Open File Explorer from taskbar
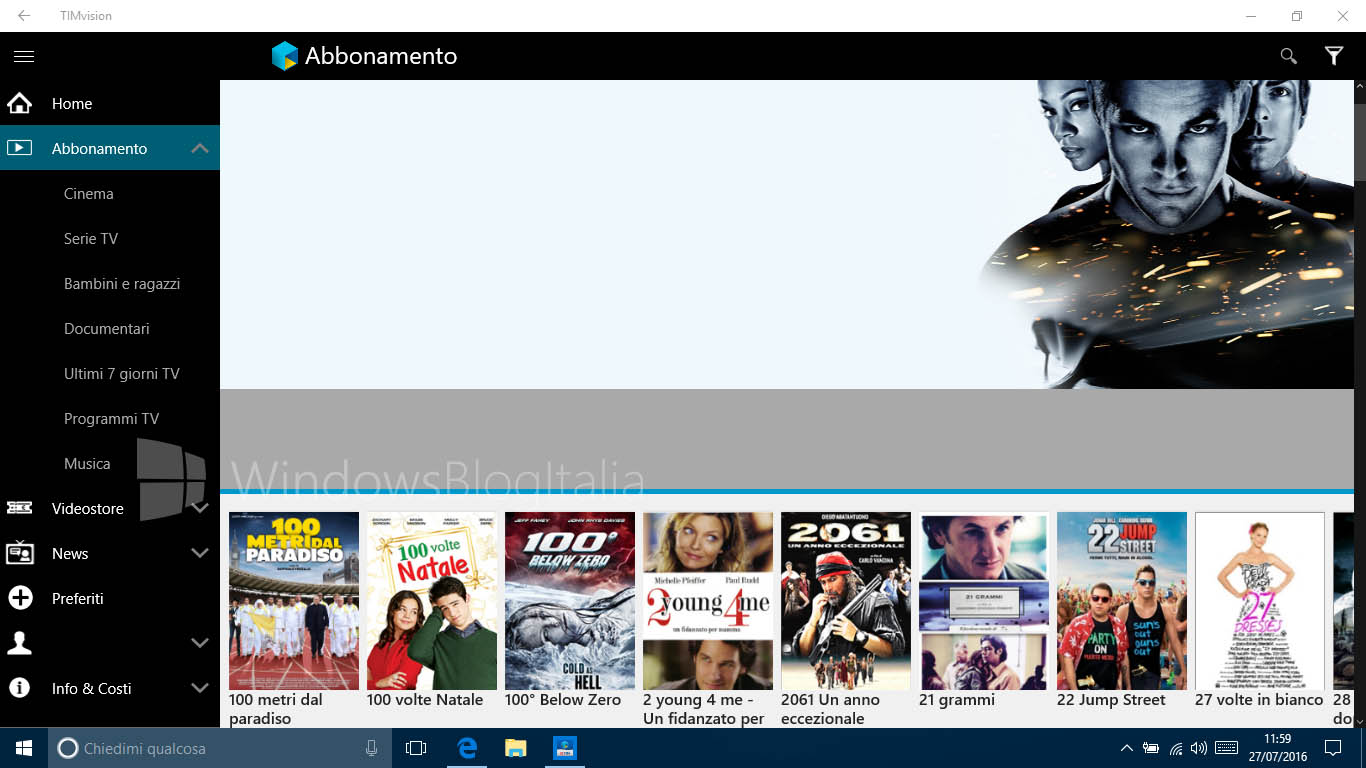1366x768 pixels. click(516, 748)
